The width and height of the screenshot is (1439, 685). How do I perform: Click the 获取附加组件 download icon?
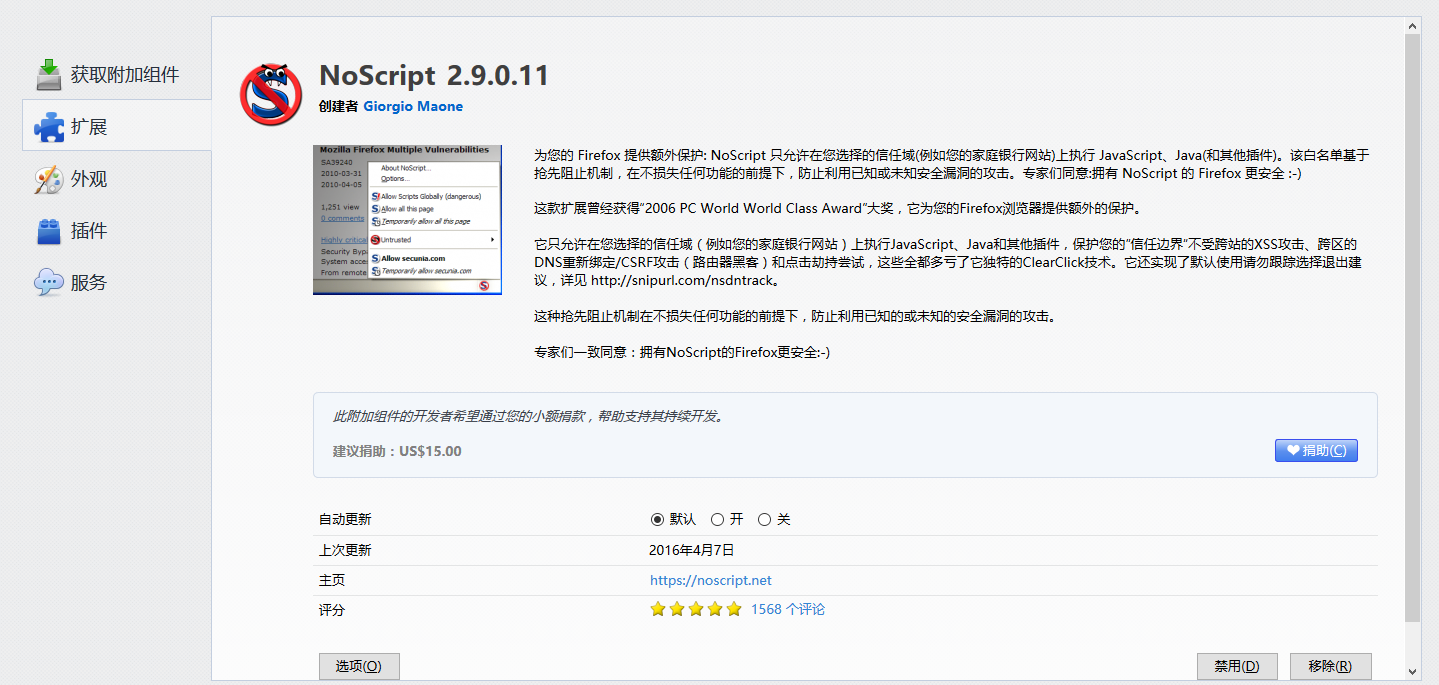pyautogui.click(x=49, y=75)
